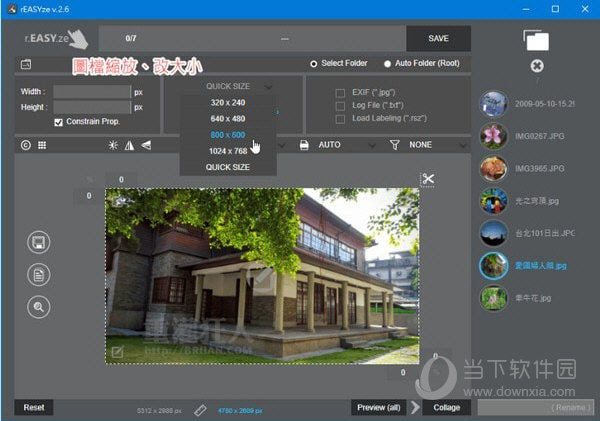
Task: Click the r.EASY.ze logo hand icon
Action: point(79,39)
